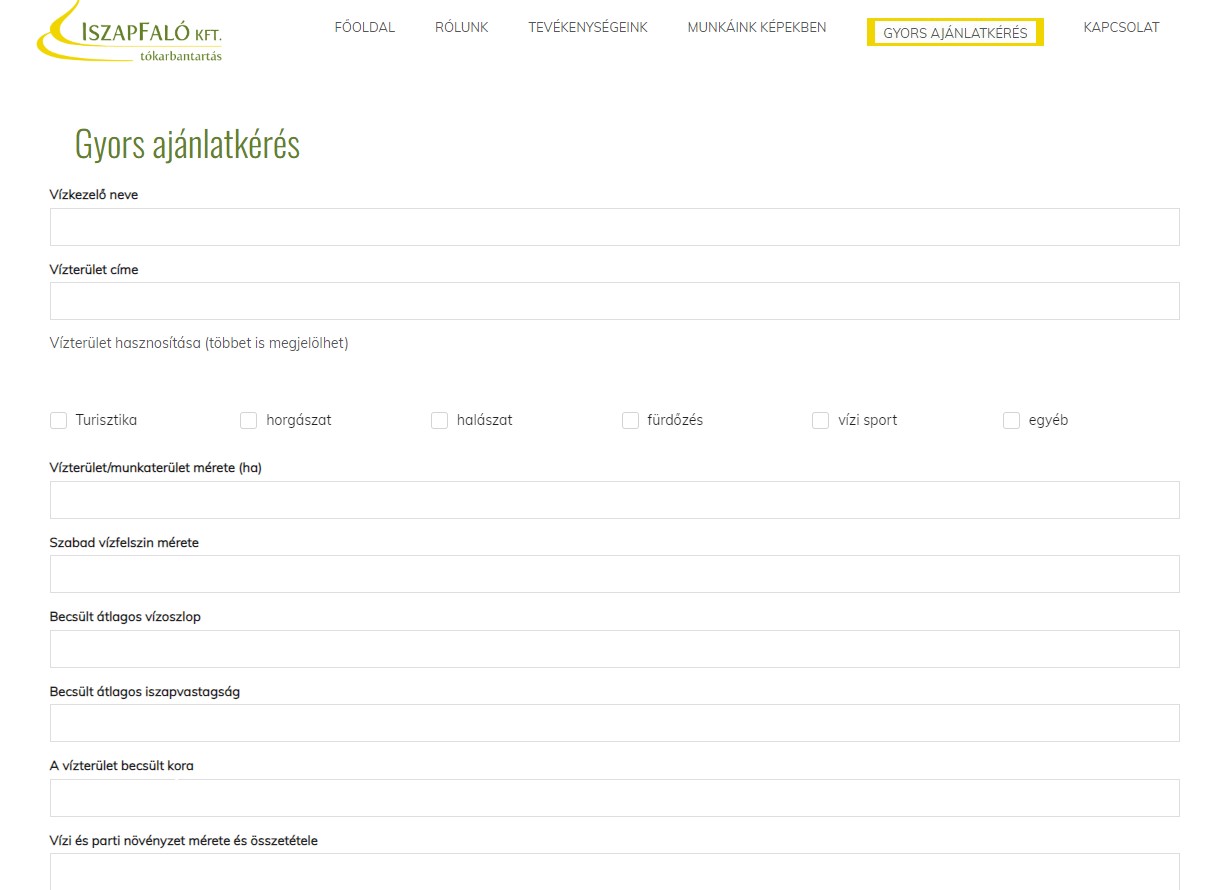Check the horgászat option
This screenshot has width=1221, height=890.
pos(249,421)
